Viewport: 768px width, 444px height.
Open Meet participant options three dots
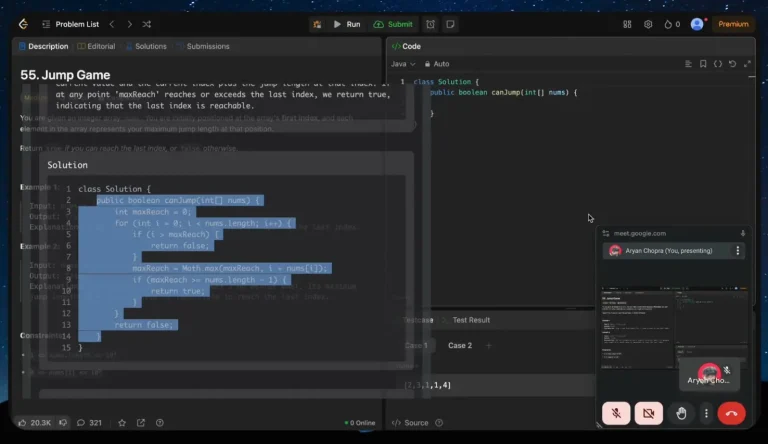pos(738,250)
